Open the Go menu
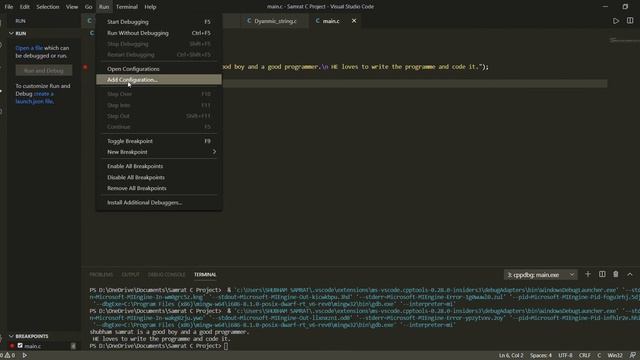 tap(89, 7)
